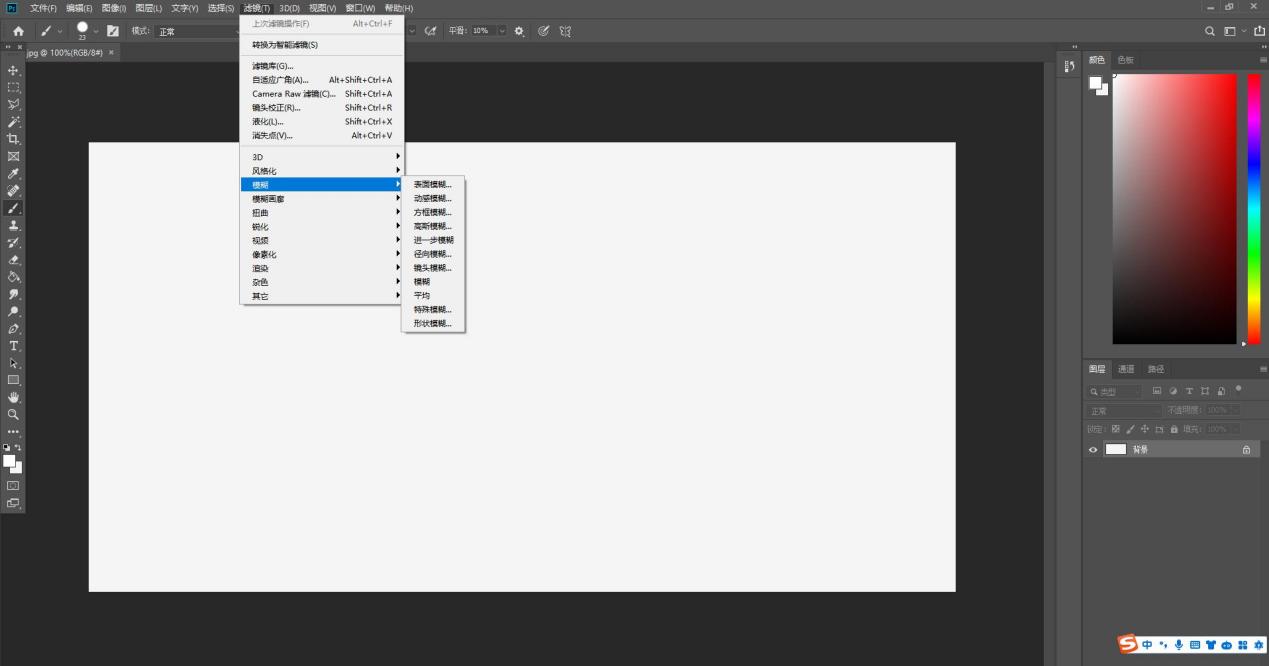The width and height of the screenshot is (1269, 666).
Task: Open the History panel icon
Action: (x=1069, y=66)
